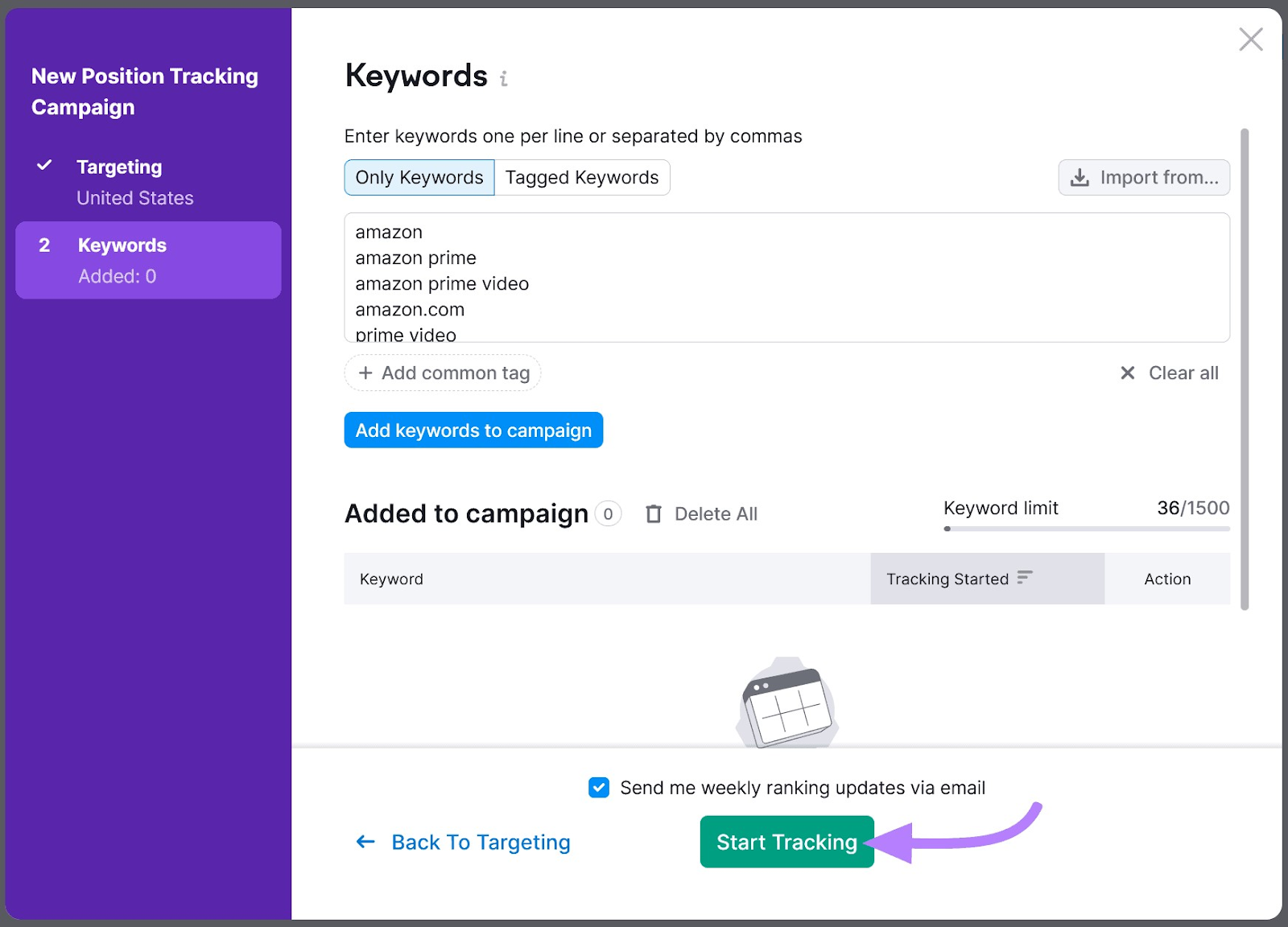
Task: Click the Import from button
Action: pyautogui.click(x=1143, y=177)
